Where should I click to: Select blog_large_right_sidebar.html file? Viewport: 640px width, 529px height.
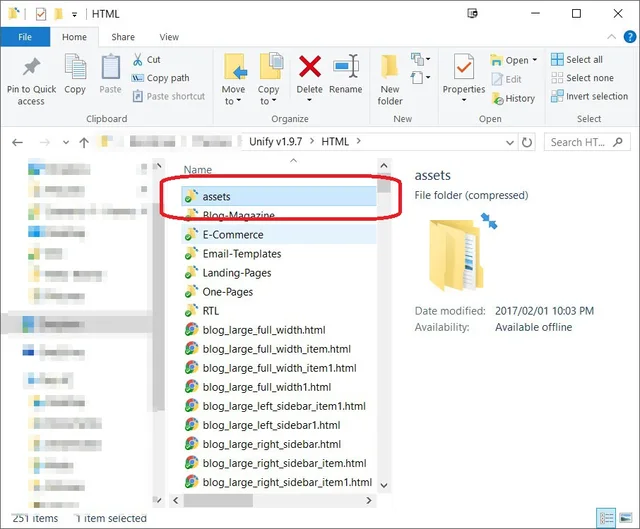(x=279, y=444)
